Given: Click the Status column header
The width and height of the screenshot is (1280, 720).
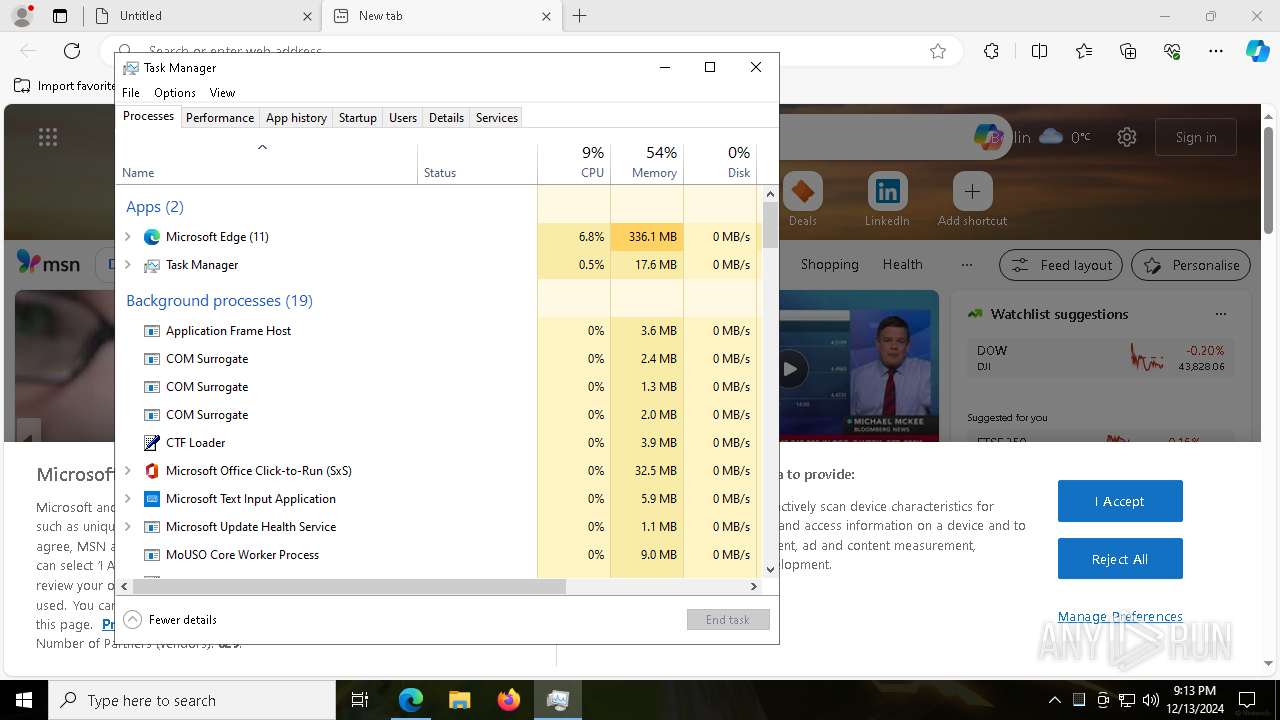Looking at the screenshot, I should click(477, 163).
